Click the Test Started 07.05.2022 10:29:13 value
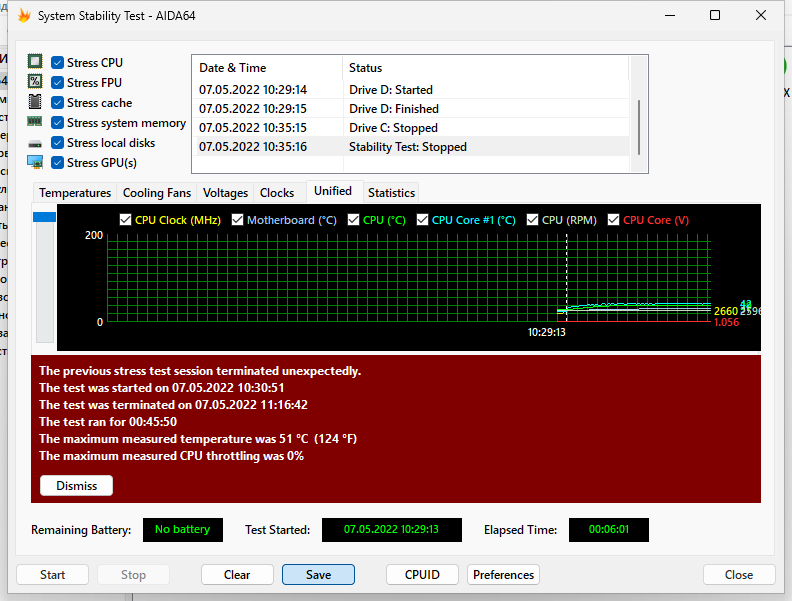Viewport: 792px width, 601px height. pos(391,530)
